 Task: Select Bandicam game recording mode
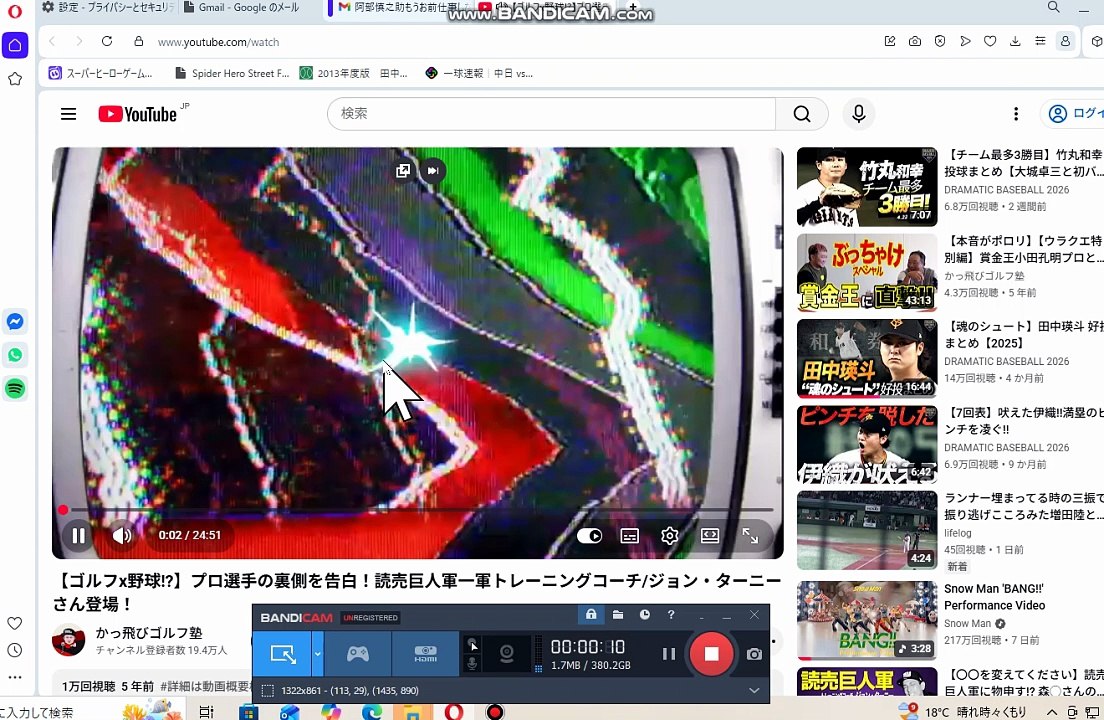point(358,654)
